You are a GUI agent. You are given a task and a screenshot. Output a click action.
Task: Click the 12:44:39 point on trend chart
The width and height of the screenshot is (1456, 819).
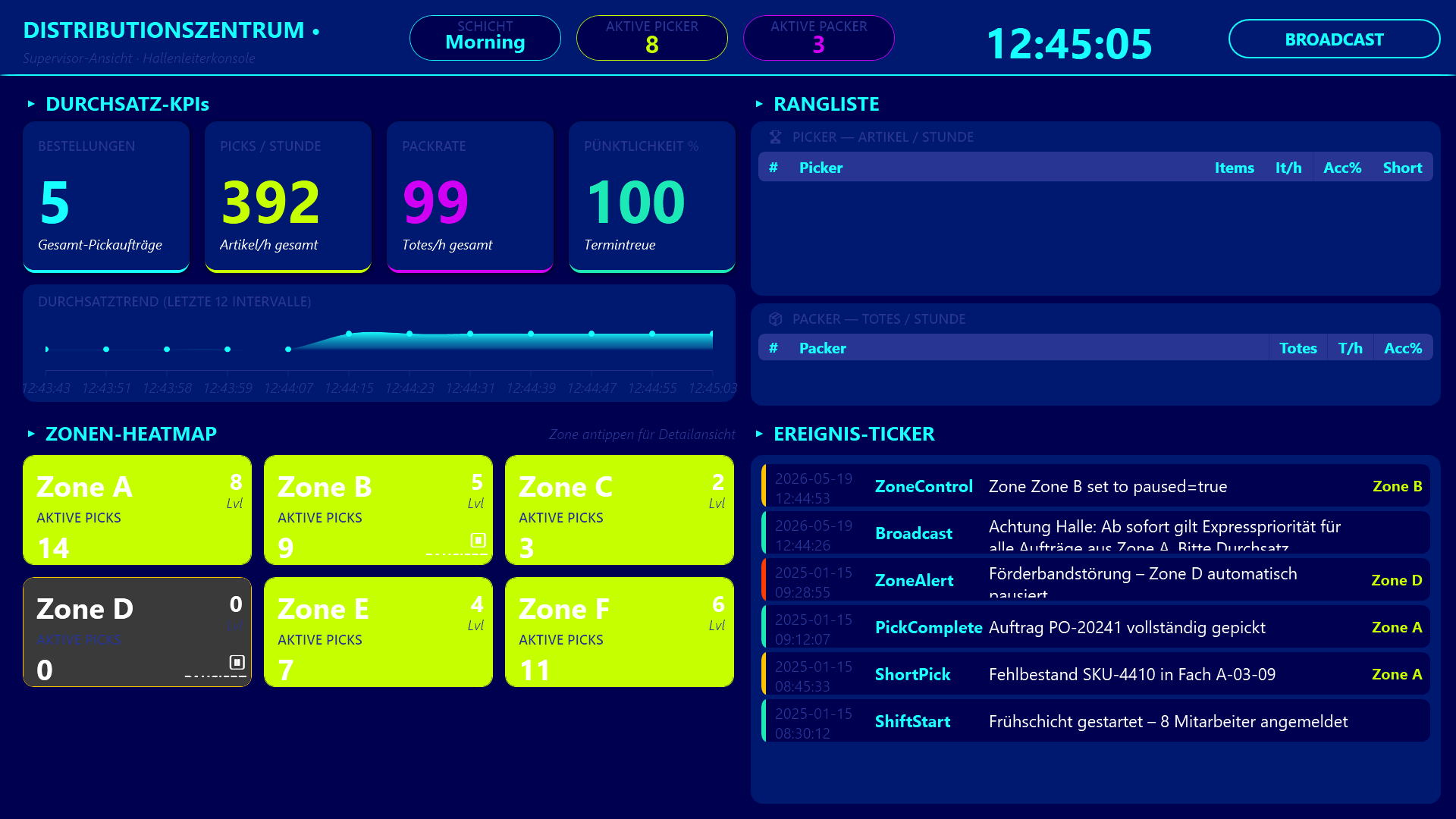click(x=531, y=334)
